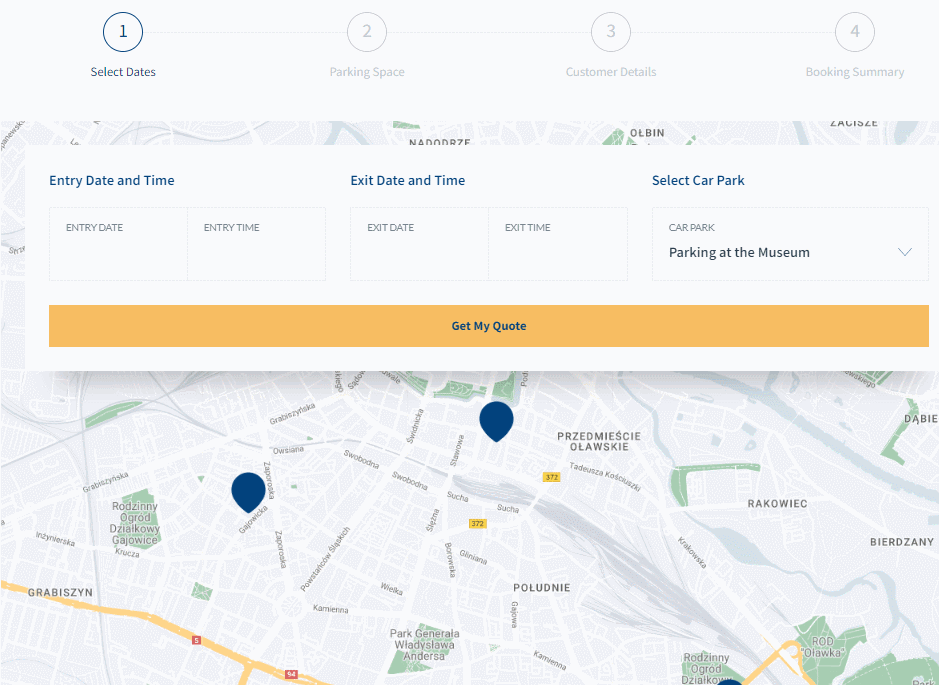The image size is (939, 685).
Task: Select the 'Booking Summary' step label
Action: click(x=855, y=72)
